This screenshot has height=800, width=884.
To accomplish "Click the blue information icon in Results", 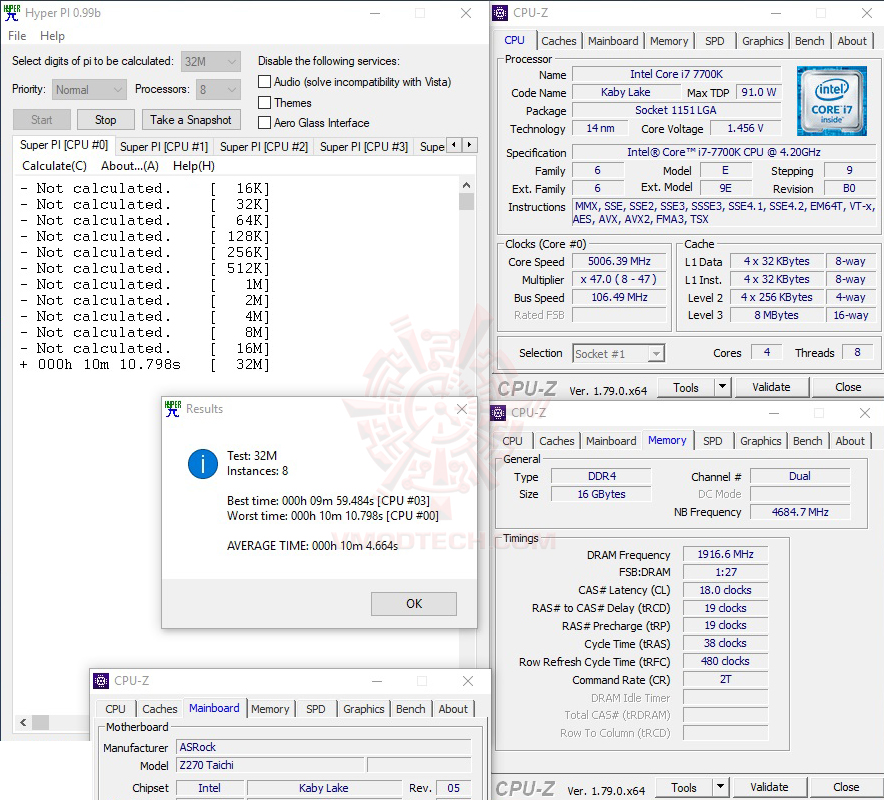I will pos(203,464).
